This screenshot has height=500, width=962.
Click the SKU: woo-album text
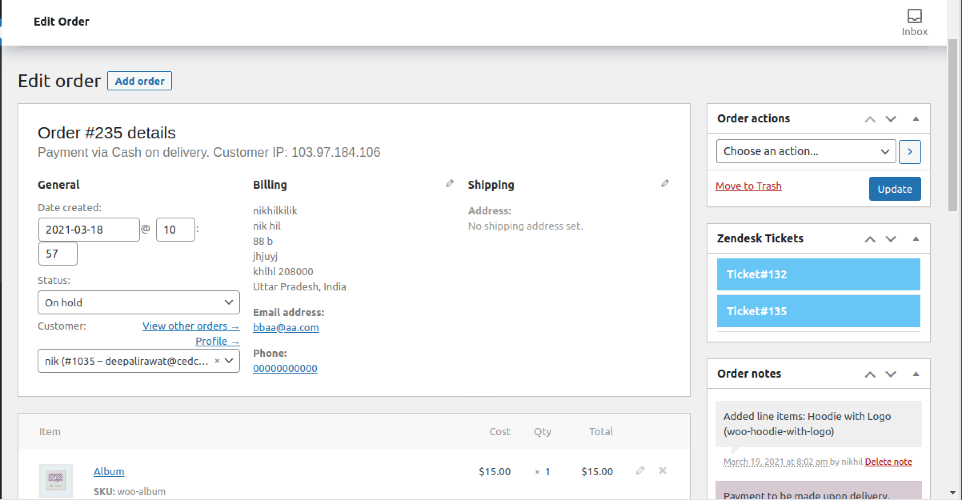129,491
